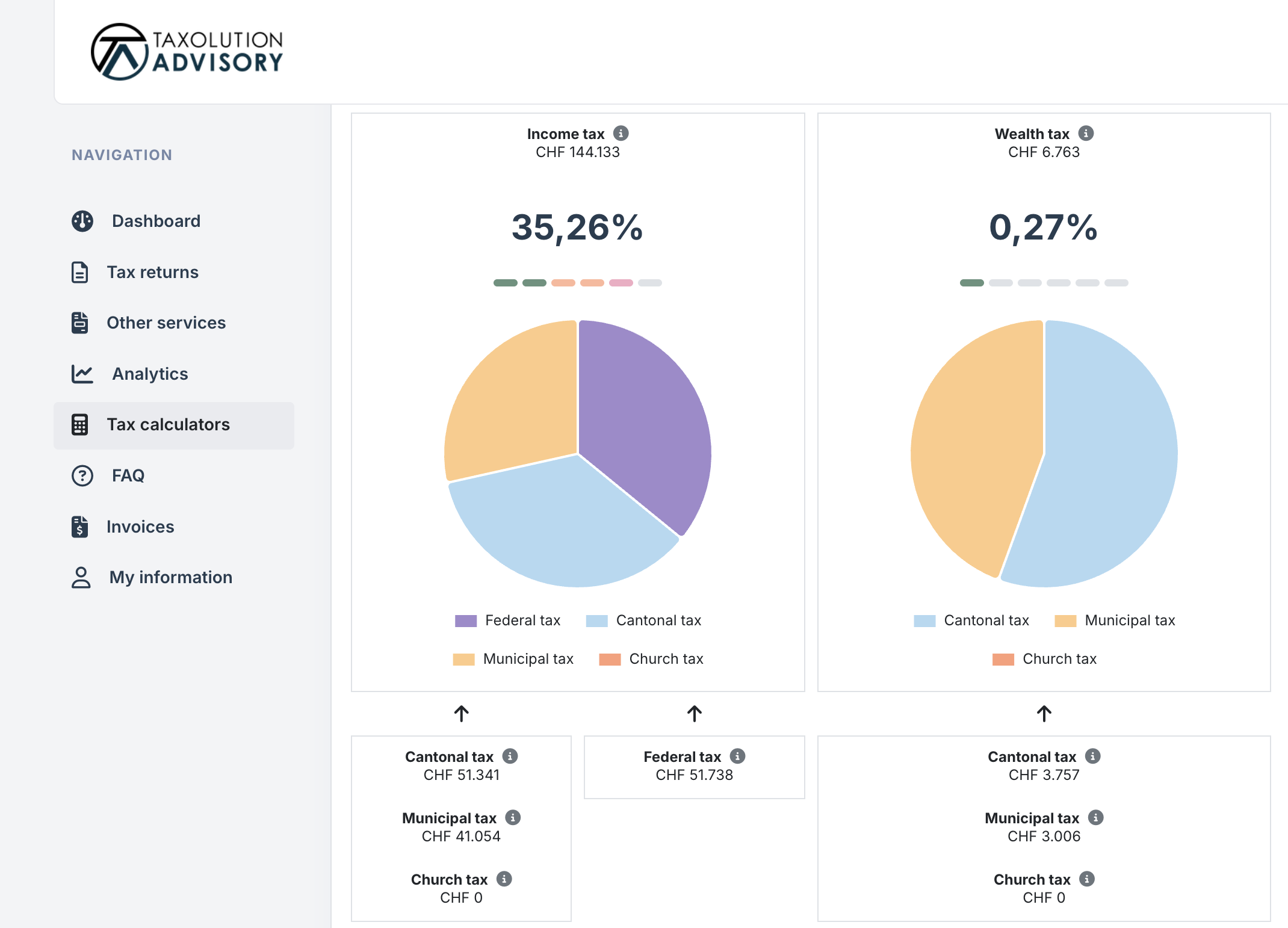Click the Federal tax purple legend swatch

pyautogui.click(x=465, y=620)
